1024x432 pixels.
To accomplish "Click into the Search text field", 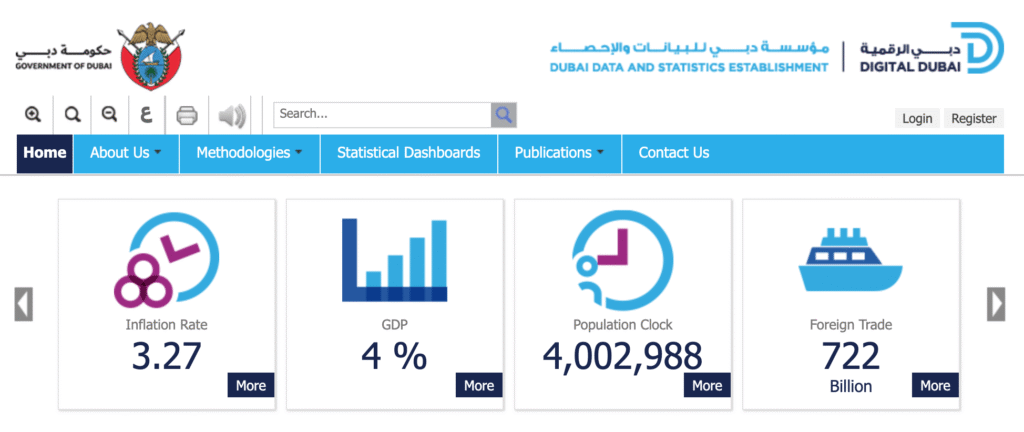I will [381, 115].
